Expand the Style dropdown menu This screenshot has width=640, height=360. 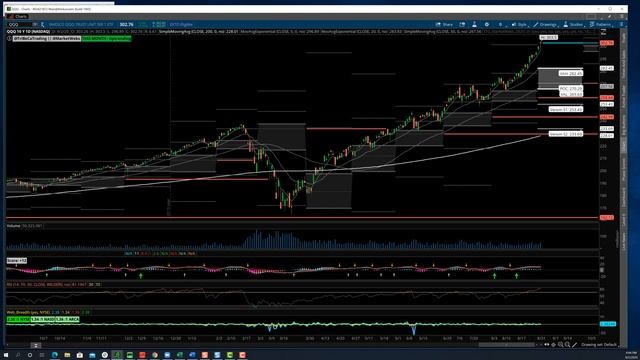point(519,24)
